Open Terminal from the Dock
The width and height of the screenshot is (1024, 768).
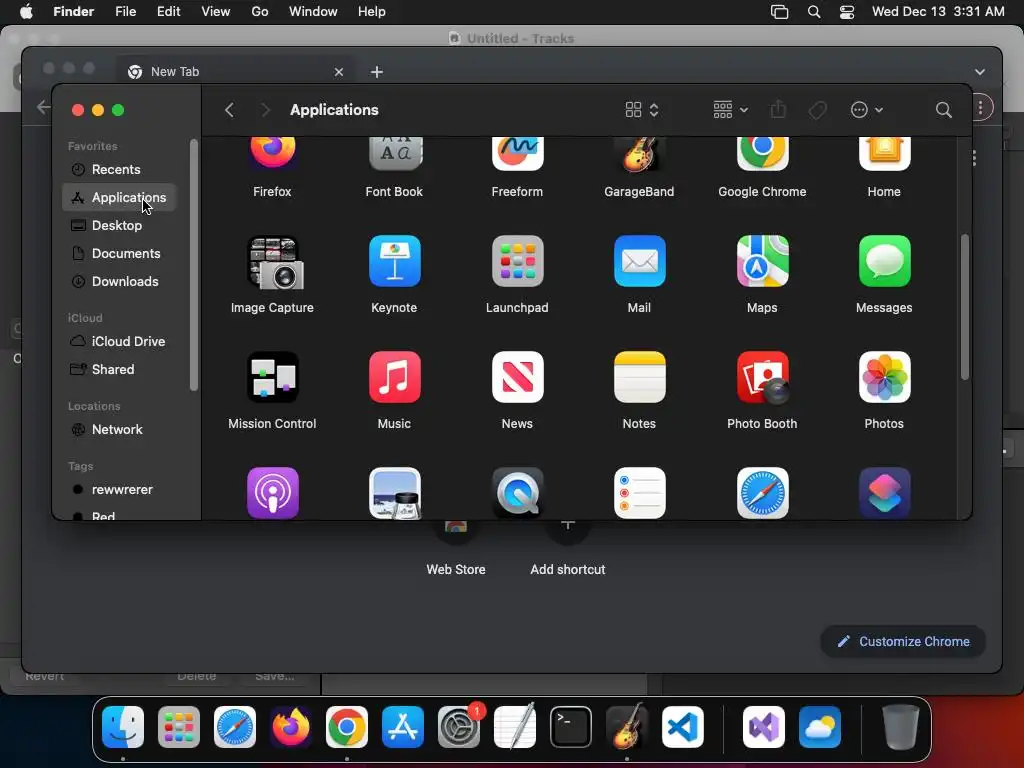pos(571,727)
